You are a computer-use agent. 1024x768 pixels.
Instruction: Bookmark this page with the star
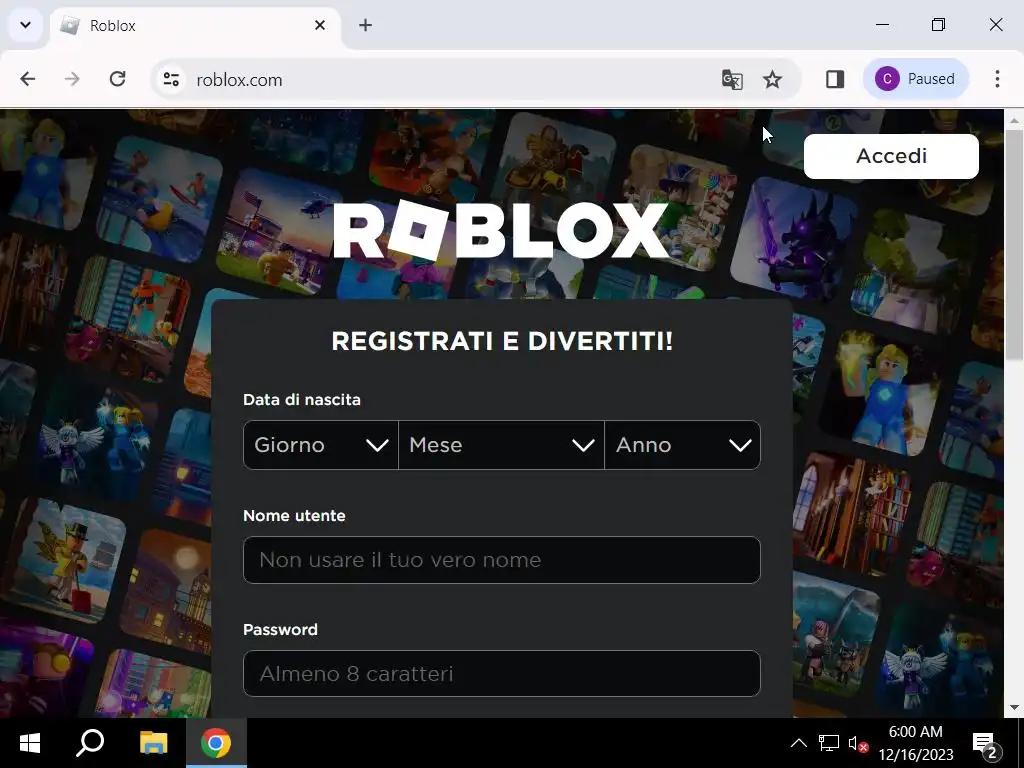773,80
